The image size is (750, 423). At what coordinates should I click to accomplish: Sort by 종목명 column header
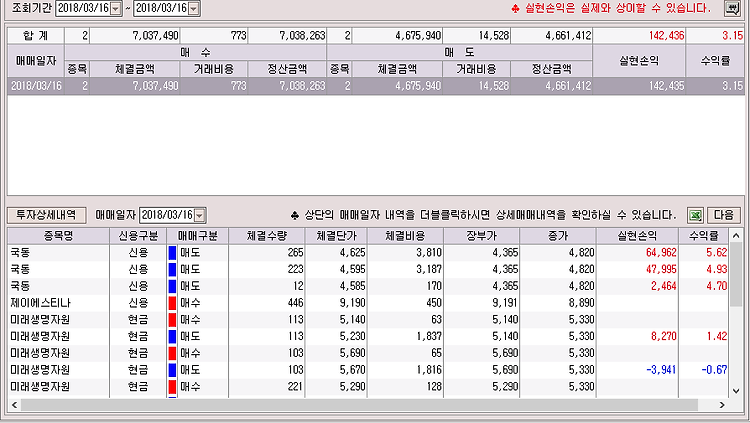coord(58,236)
